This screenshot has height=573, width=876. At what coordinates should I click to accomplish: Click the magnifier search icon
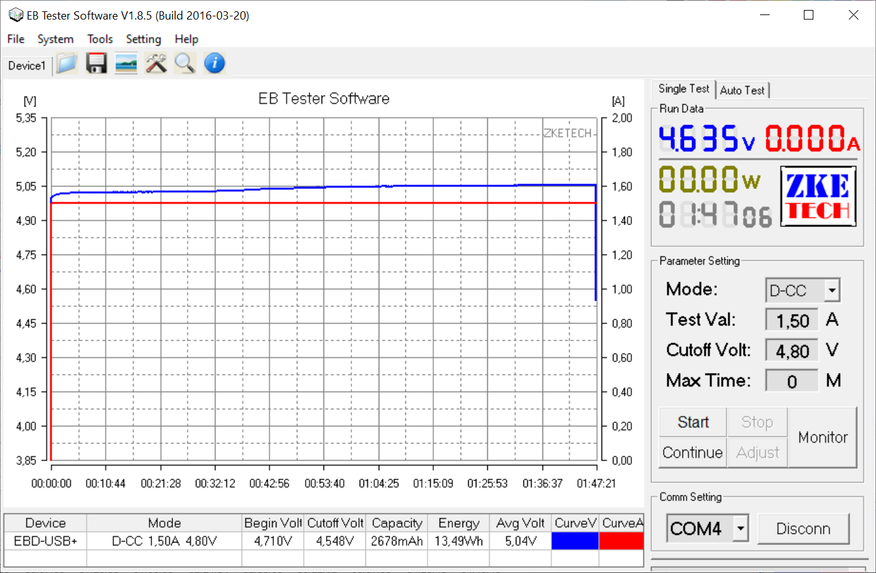185,64
